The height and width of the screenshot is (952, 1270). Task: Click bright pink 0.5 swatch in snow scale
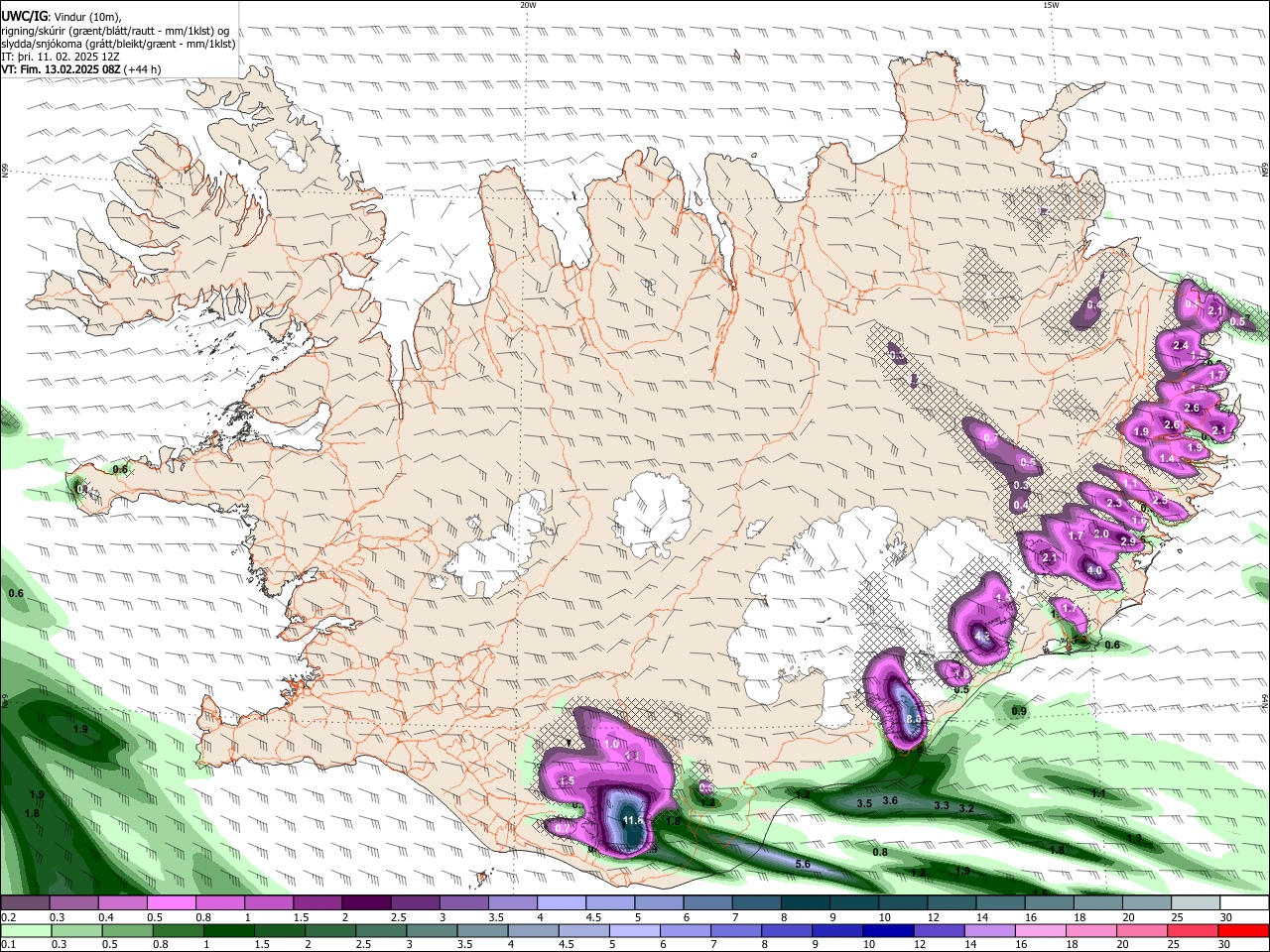coord(171,903)
